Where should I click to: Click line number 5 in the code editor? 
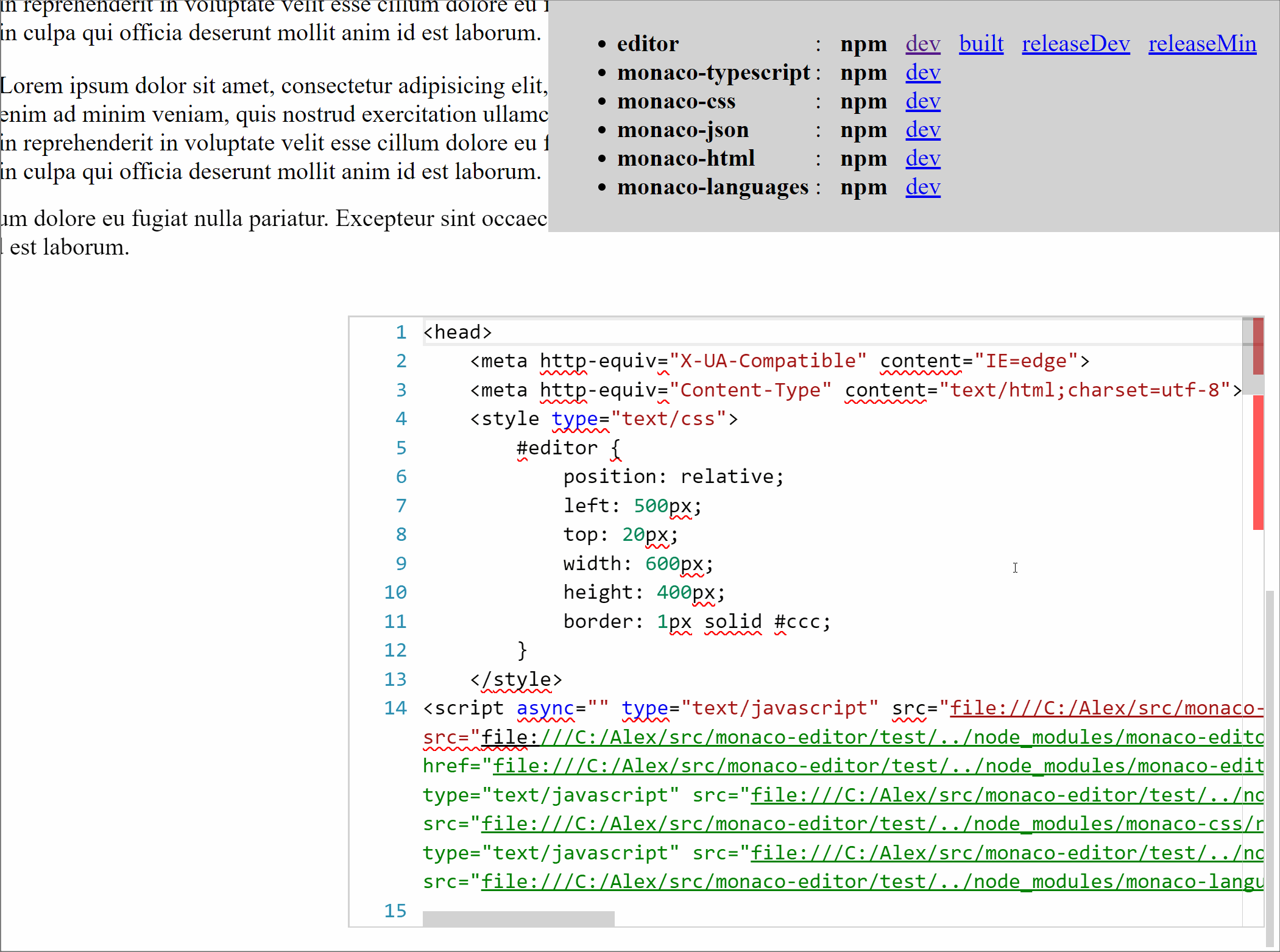click(401, 448)
